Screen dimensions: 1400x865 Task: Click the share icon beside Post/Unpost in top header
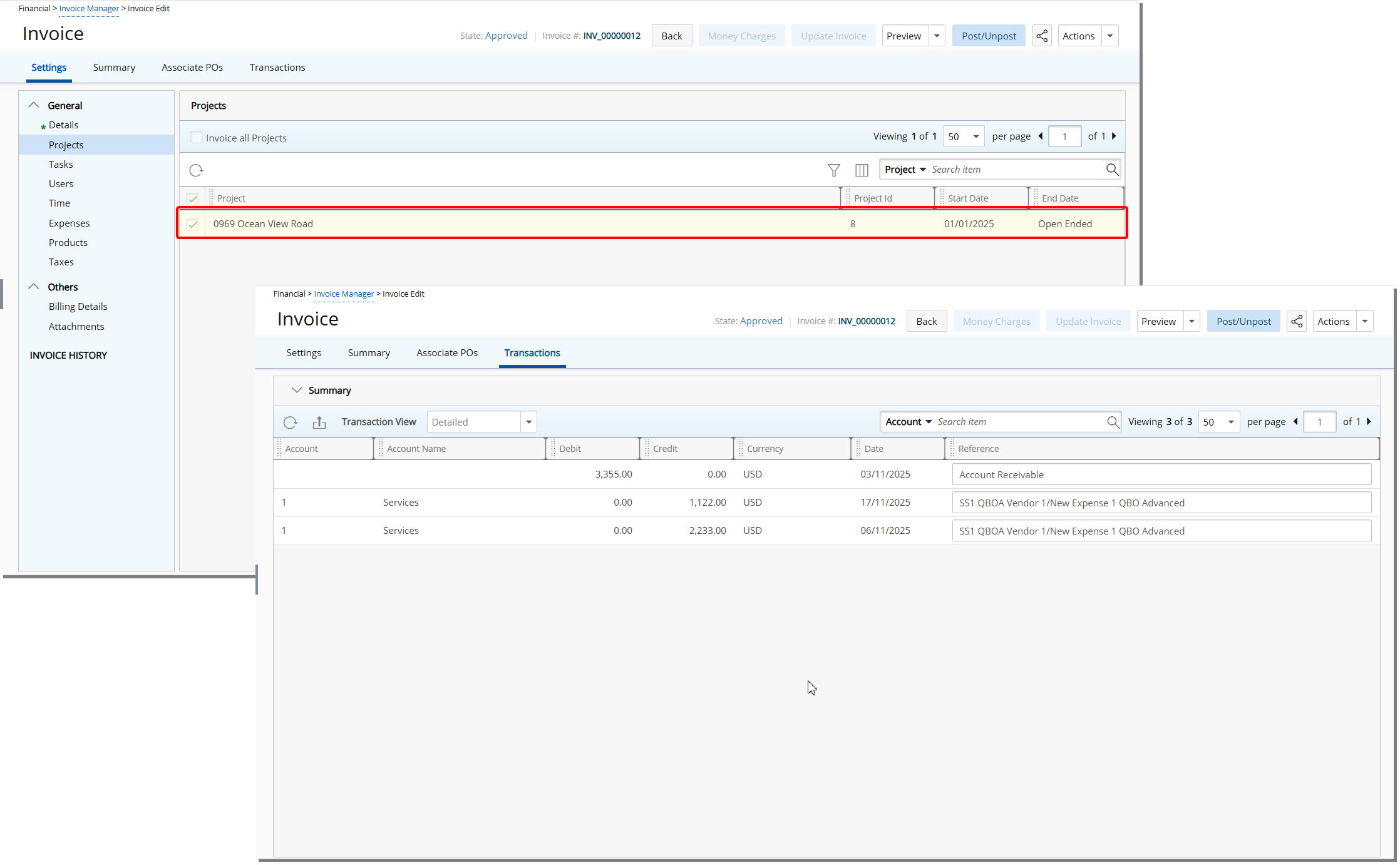point(1042,36)
